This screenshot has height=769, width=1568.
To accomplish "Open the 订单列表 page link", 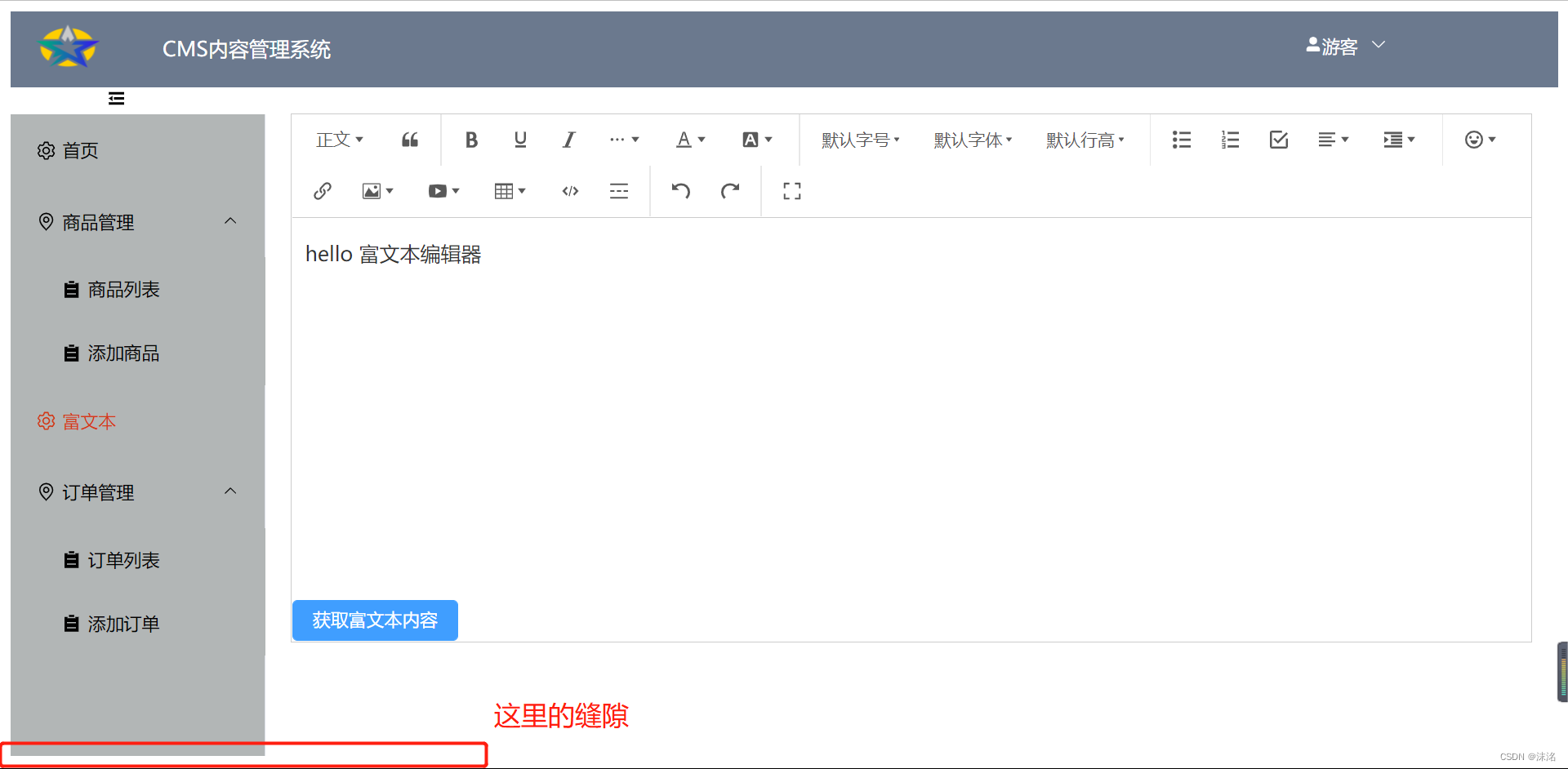I will click(x=122, y=559).
